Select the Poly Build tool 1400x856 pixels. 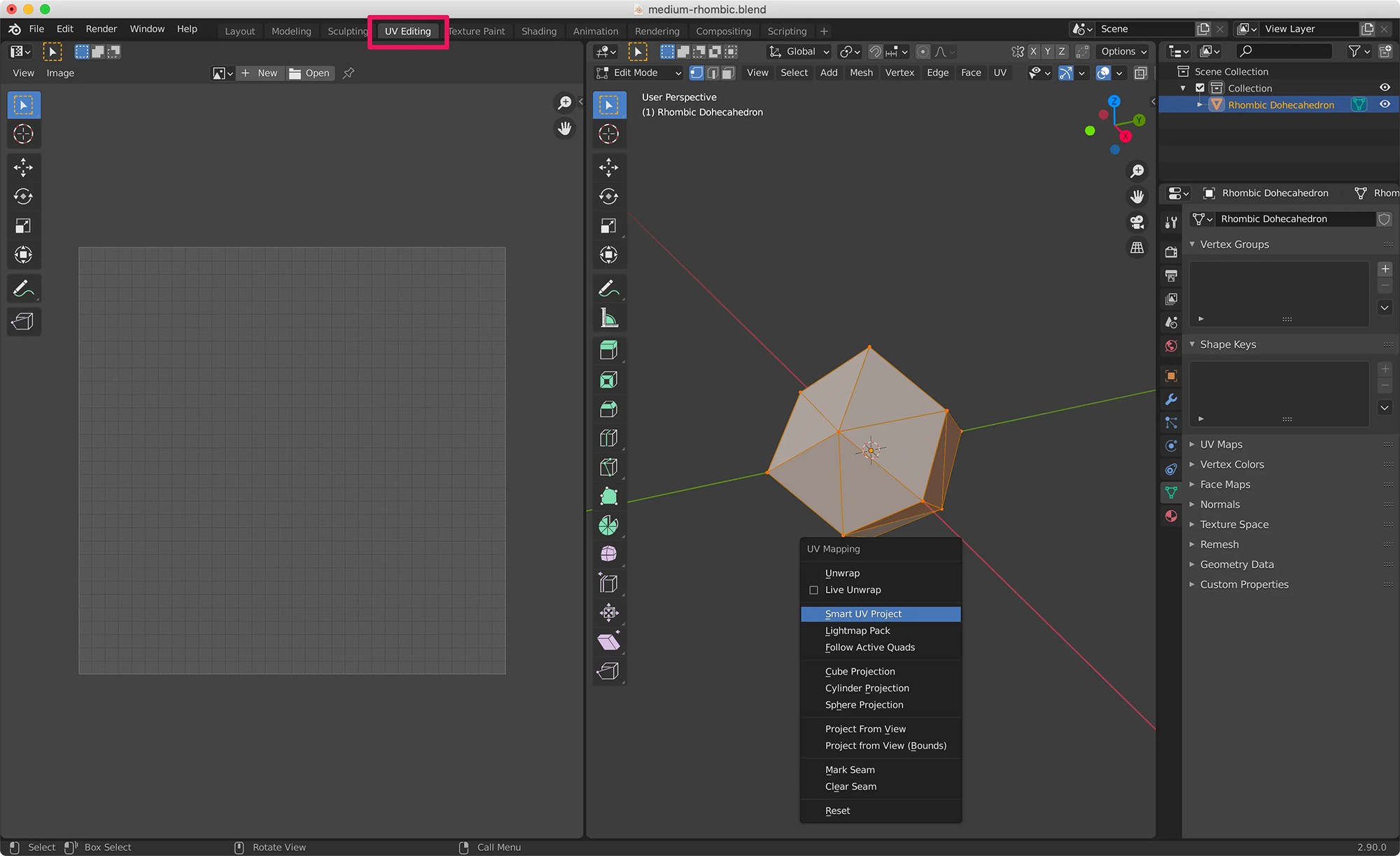click(609, 496)
